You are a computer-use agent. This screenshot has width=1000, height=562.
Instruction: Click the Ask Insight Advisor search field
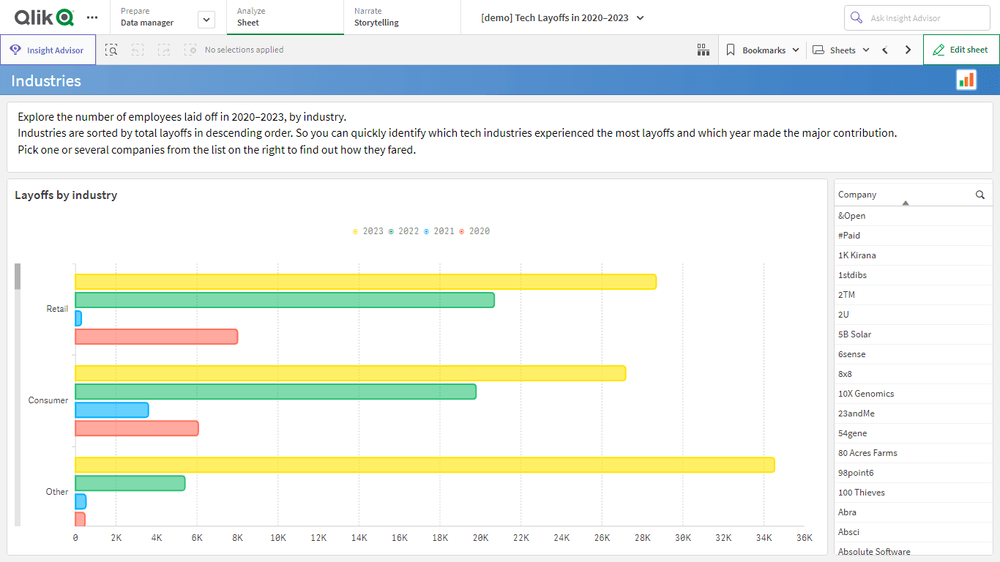tap(917, 18)
